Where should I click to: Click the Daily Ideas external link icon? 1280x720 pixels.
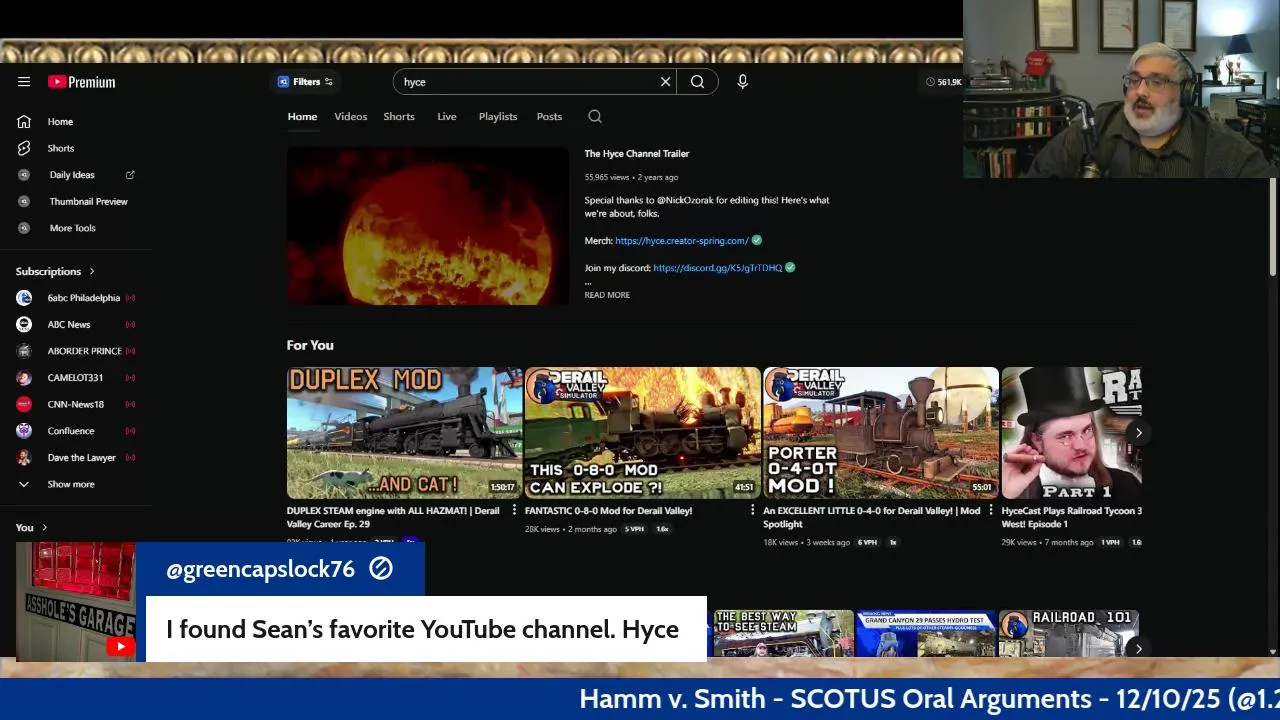(x=130, y=175)
